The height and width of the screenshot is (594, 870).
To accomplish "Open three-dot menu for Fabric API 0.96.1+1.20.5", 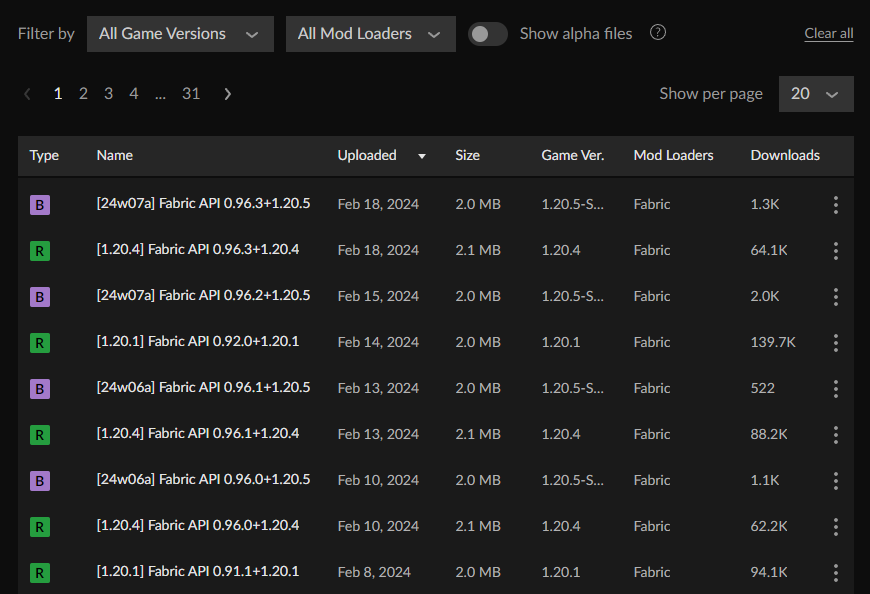I will coord(836,389).
